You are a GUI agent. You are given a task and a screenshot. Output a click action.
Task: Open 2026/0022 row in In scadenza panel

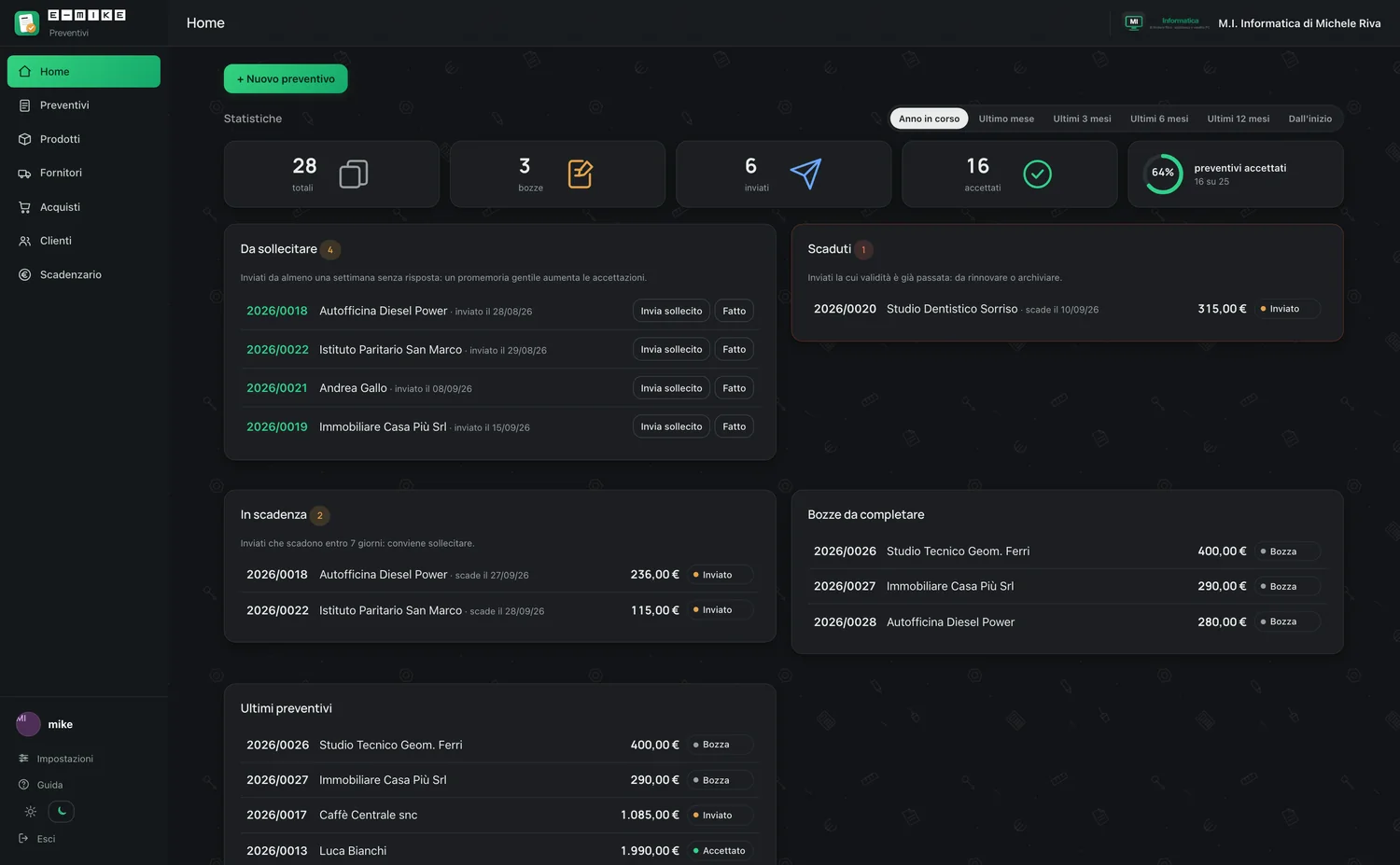[499, 610]
